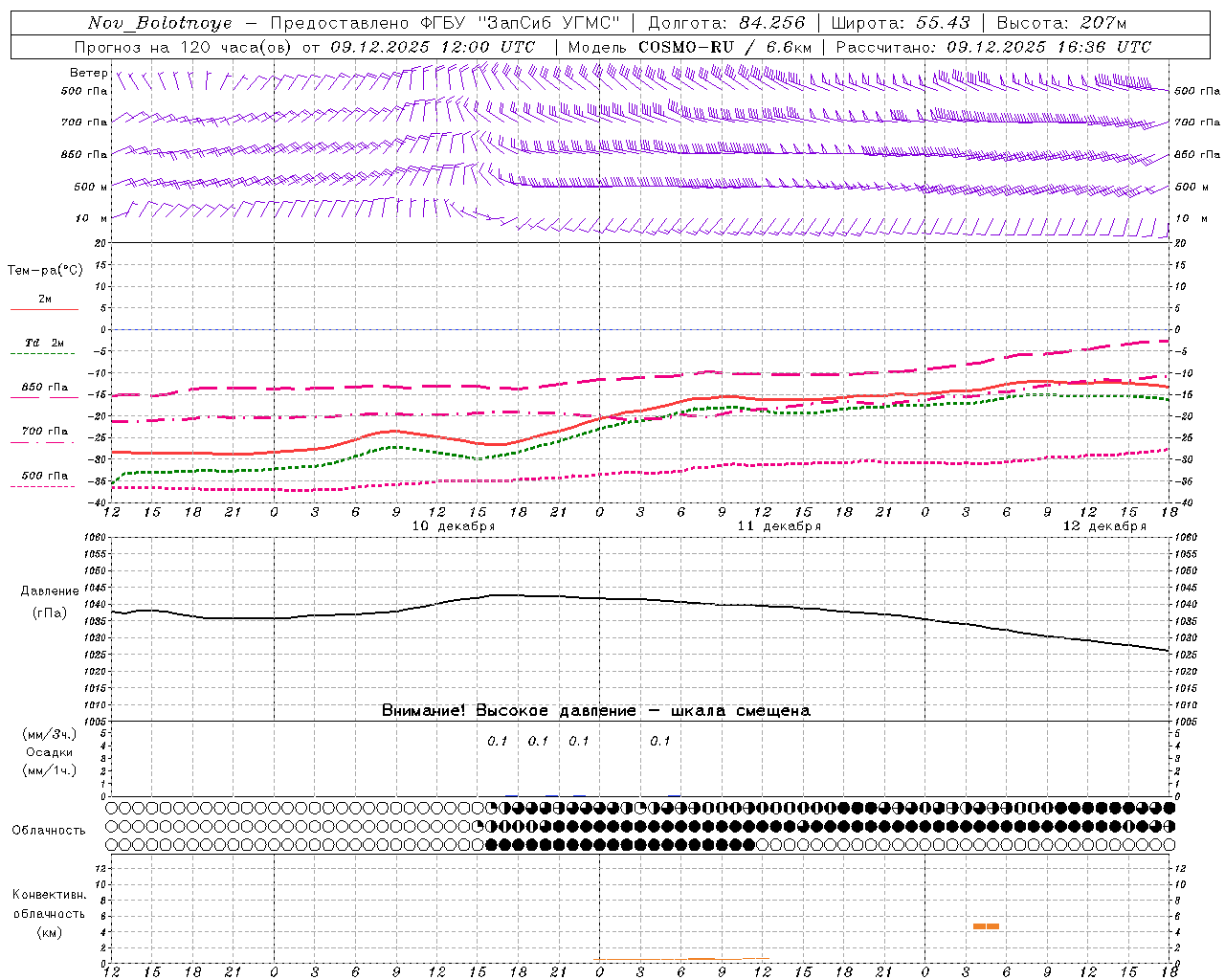Click the Модель COSMO-RU / 6.6км label
Image resolution: width=1225 pixels, height=980 pixels.
click(x=690, y=47)
